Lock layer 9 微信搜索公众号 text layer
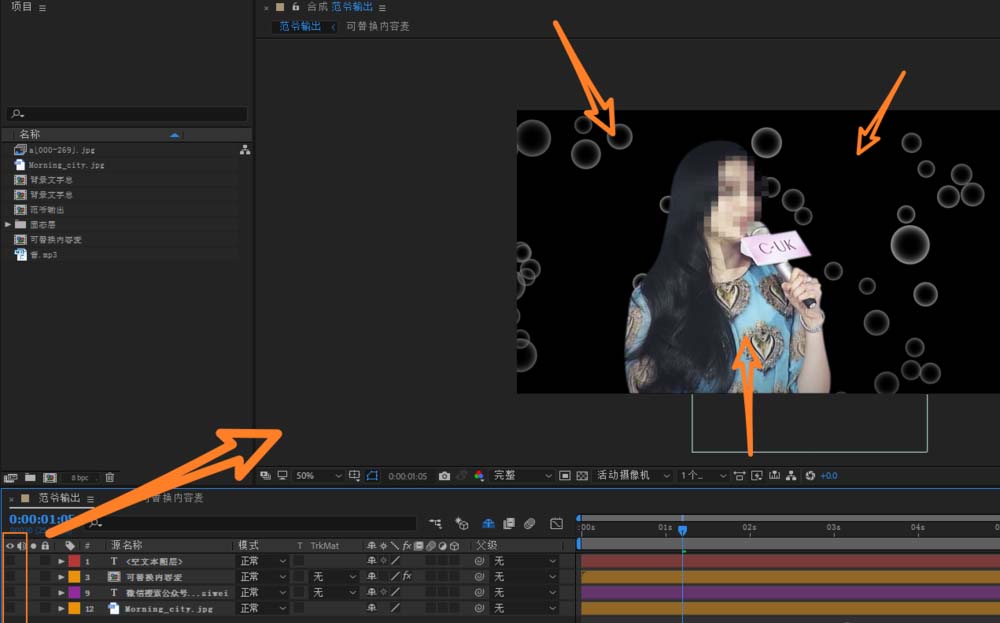Screen dimensions: 1000x623 (x=45, y=592)
